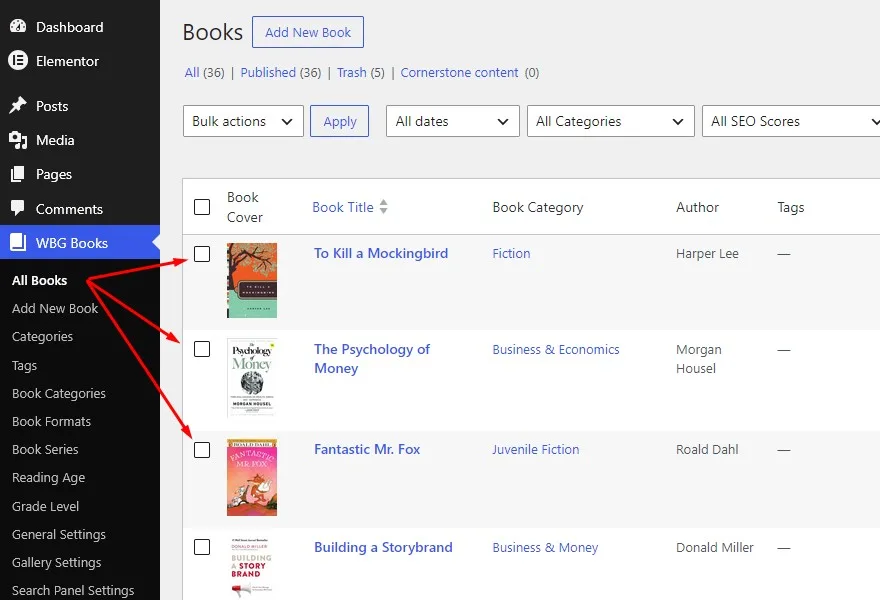Click the Media icon in sidebar
This screenshot has height=600, width=880.
click(x=18, y=140)
